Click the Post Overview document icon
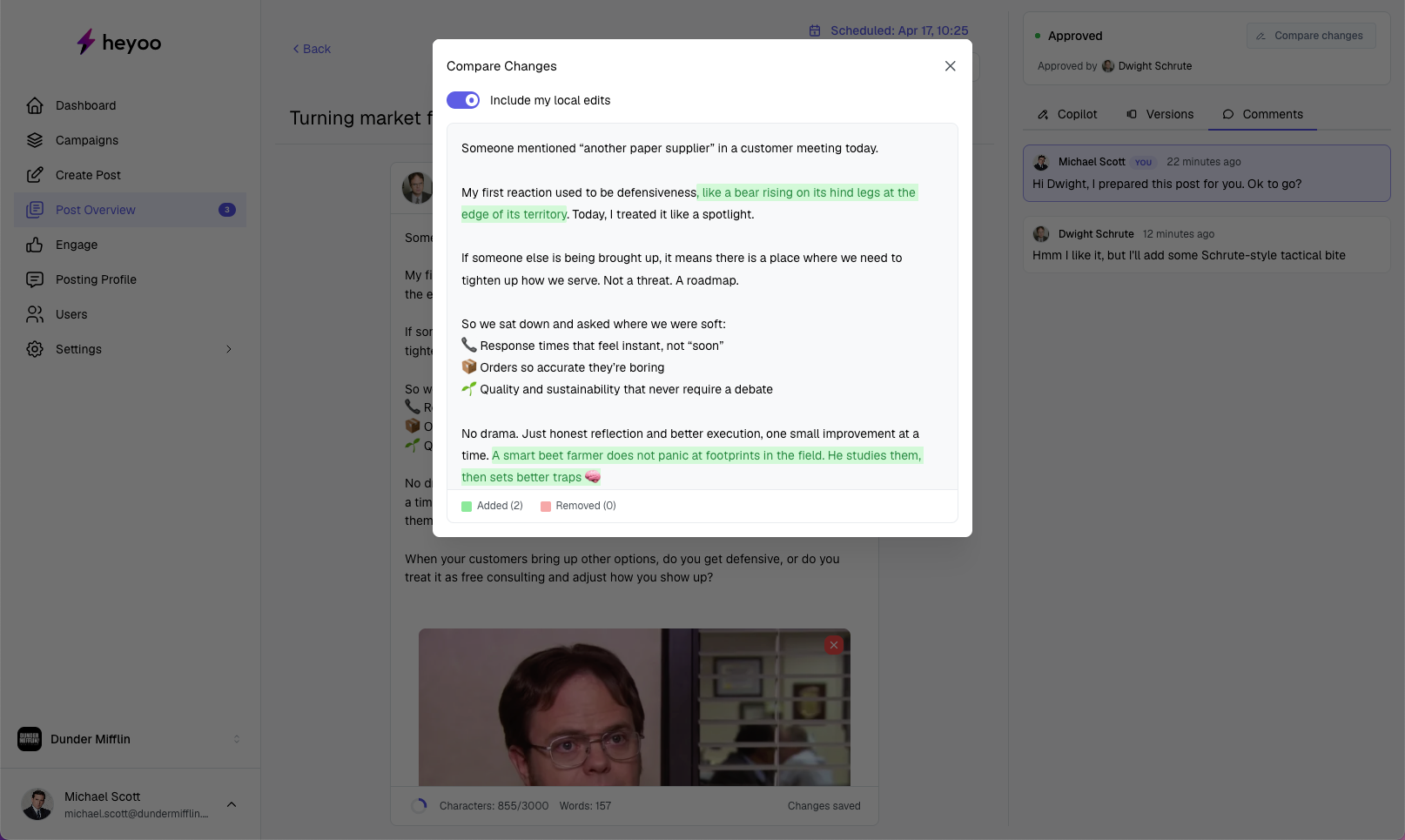 click(x=35, y=210)
